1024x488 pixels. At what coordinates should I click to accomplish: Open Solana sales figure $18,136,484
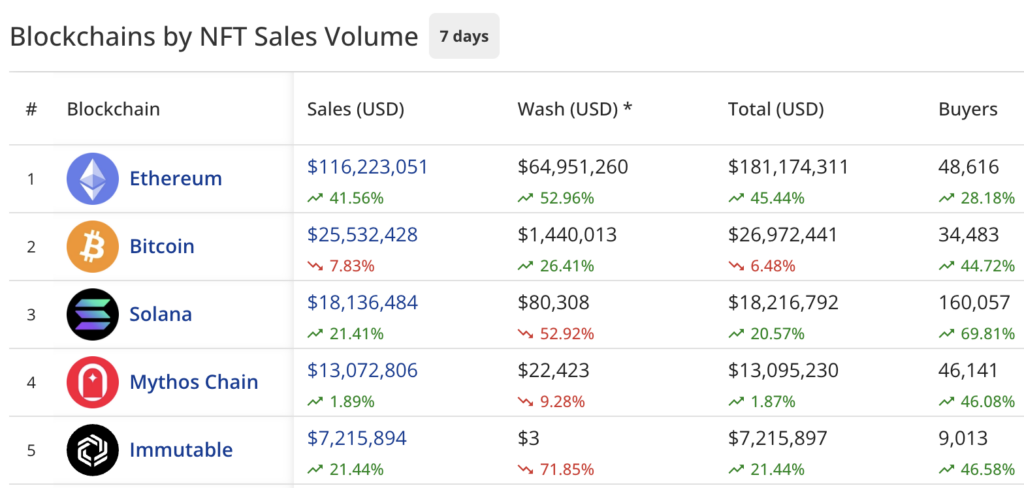tap(362, 302)
